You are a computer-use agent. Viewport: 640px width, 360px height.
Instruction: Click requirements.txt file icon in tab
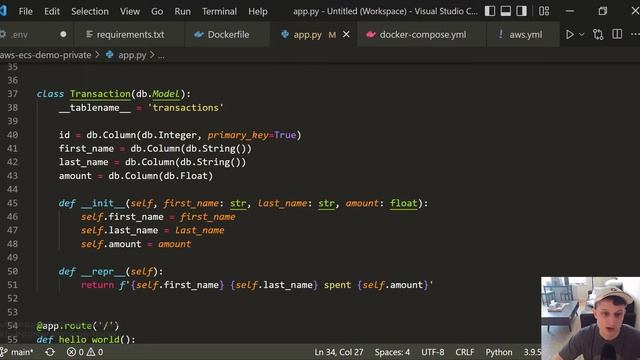89,35
